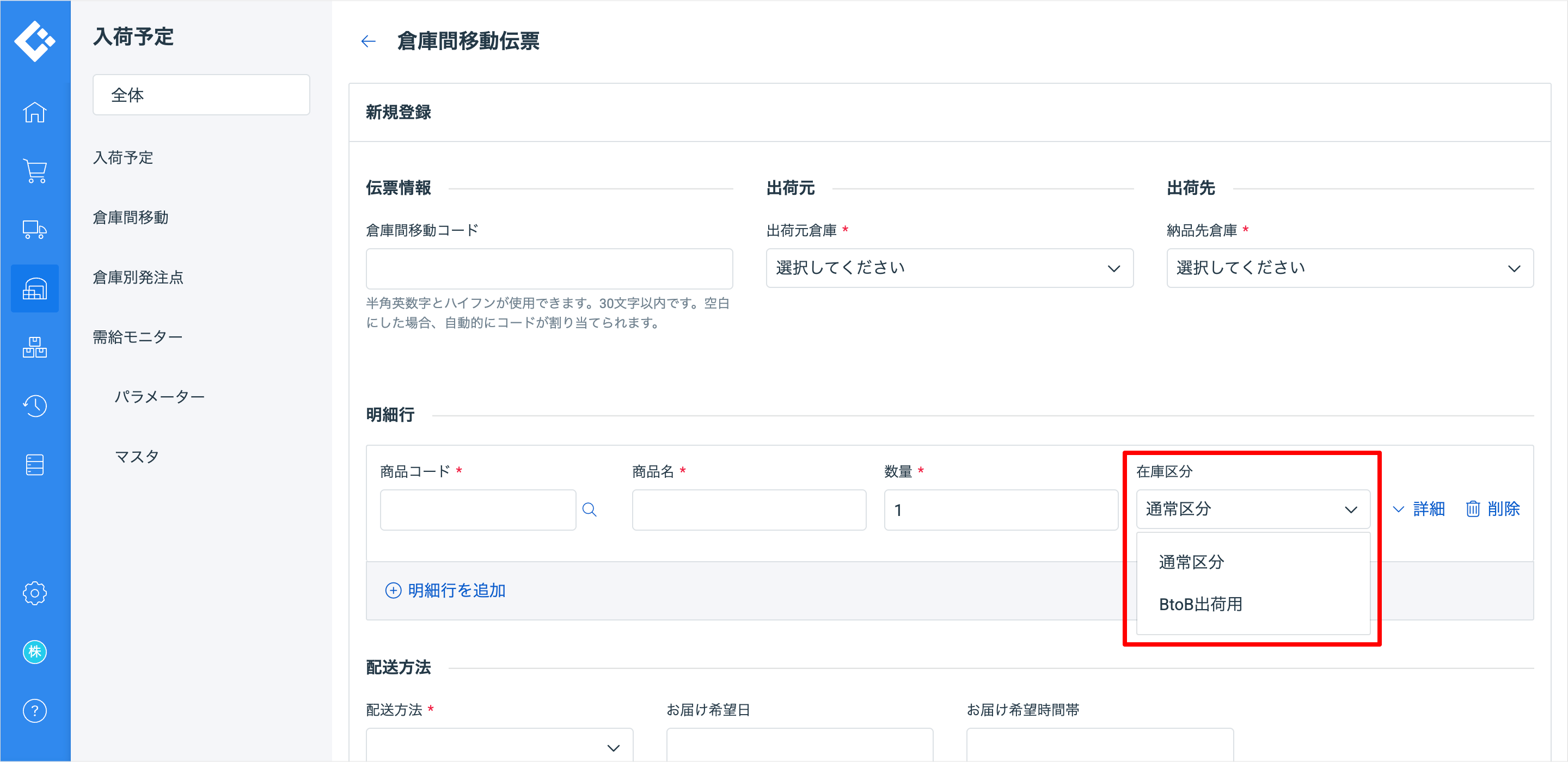1568x762 pixels.
Task: Click the shopping cart sidebar icon
Action: point(35,170)
